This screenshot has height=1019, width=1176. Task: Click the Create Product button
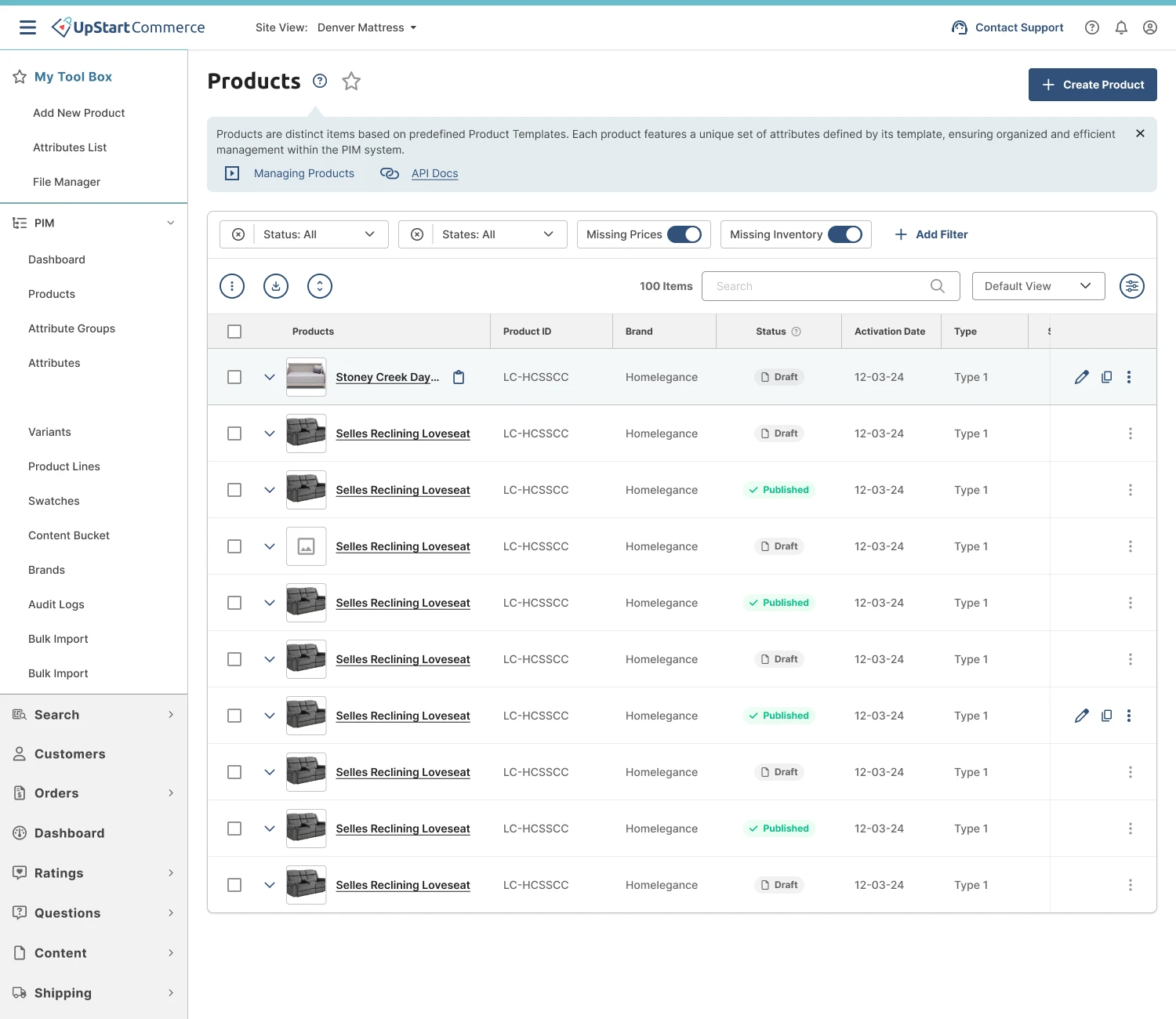pos(1093,85)
